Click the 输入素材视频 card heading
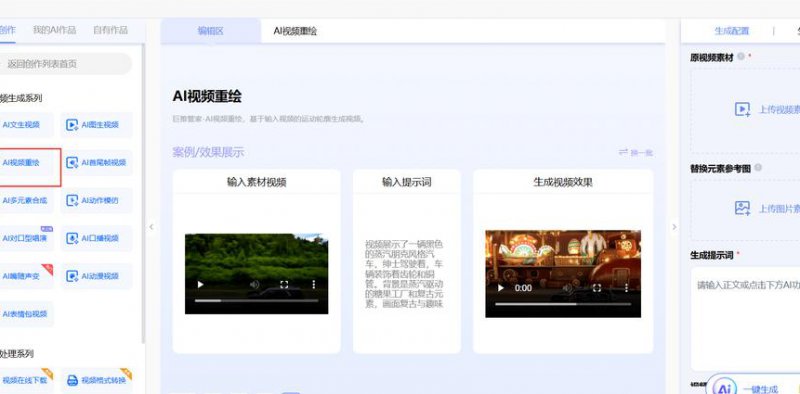The width and height of the screenshot is (800, 394). [257, 182]
